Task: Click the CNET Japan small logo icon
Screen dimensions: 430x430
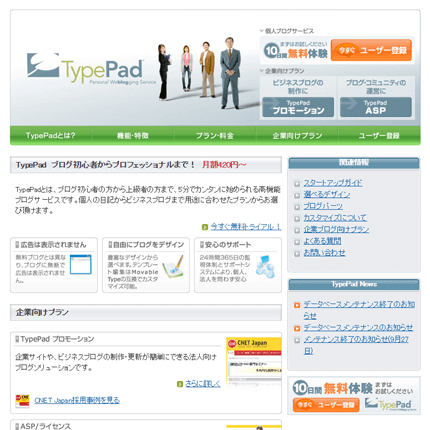Action: point(22,401)
